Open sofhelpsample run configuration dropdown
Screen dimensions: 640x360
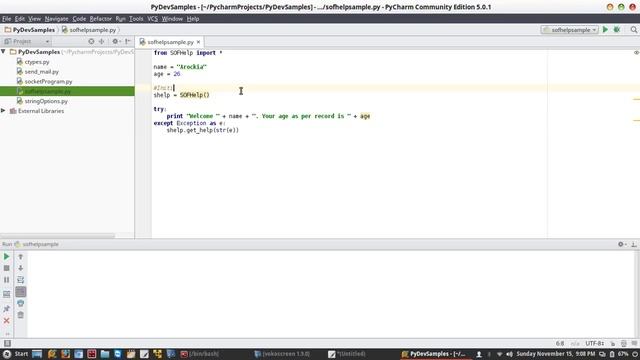570,30
